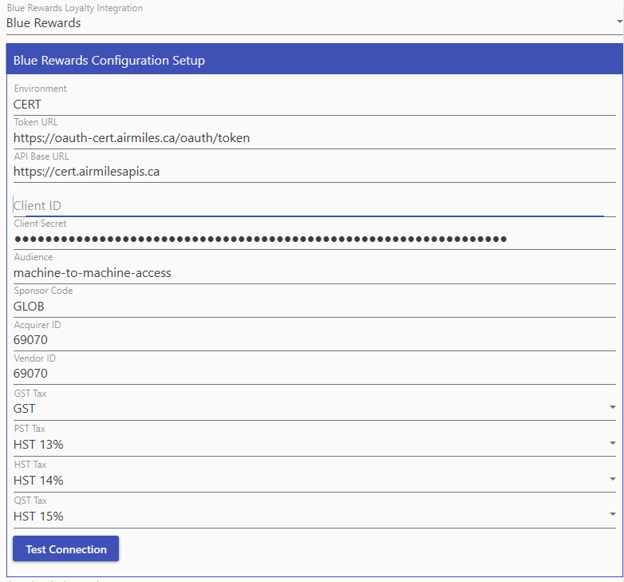This screenshot has width=624, height=582.
Task: Click the Sponsor Code field GLOB
Action: [314, 307]
